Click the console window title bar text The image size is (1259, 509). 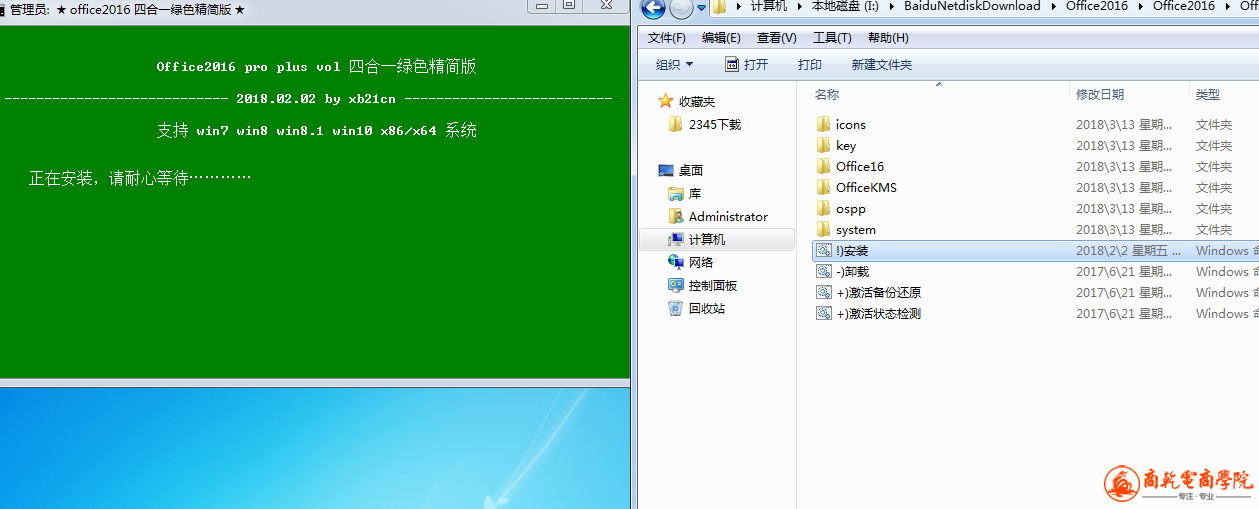[x=127, y=9]
